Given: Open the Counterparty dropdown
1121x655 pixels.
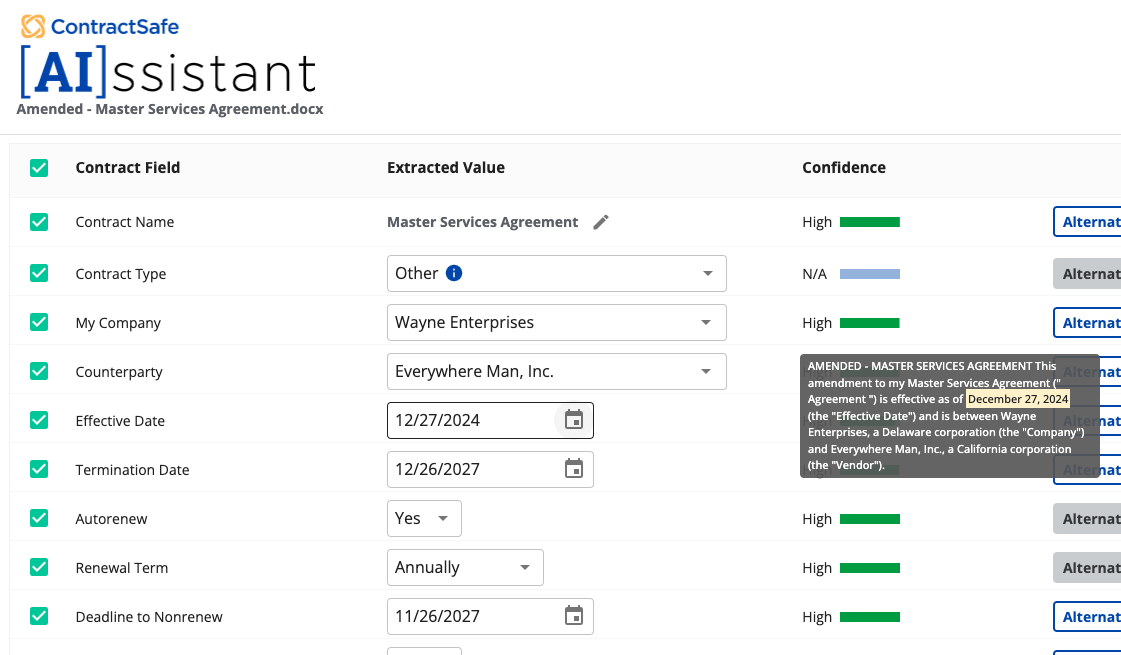Looking at the screenshot, I should pyautogui.click(x=708, y=371).
